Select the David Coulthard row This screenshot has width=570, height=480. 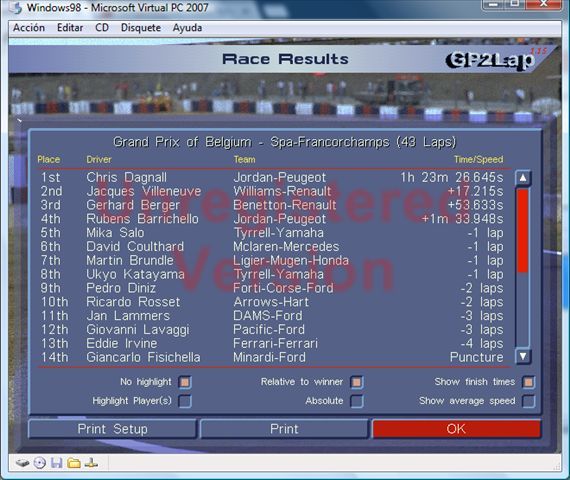pyautogui.click(x=272, y=247)
